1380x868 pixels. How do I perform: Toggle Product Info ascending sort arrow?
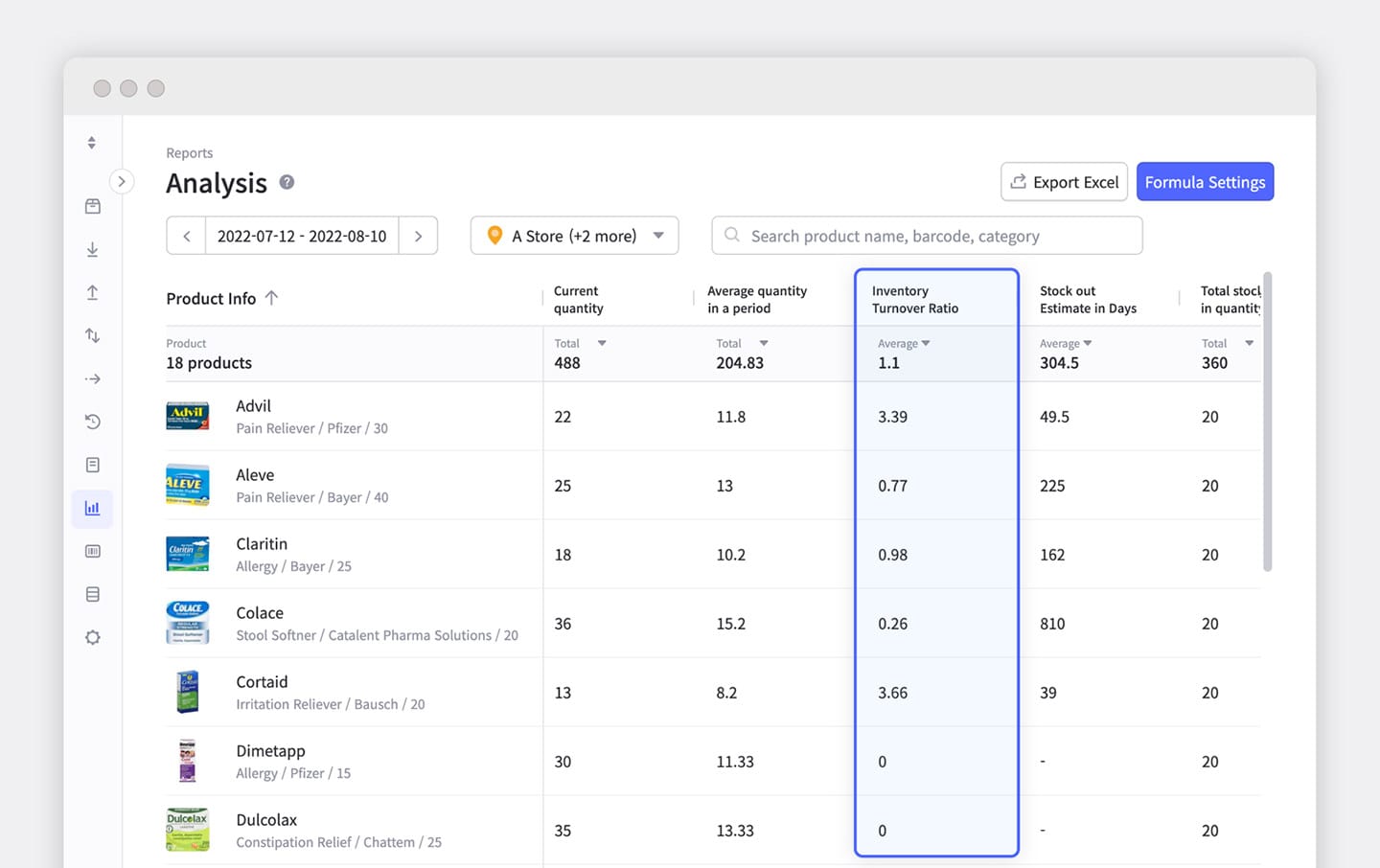273,298
